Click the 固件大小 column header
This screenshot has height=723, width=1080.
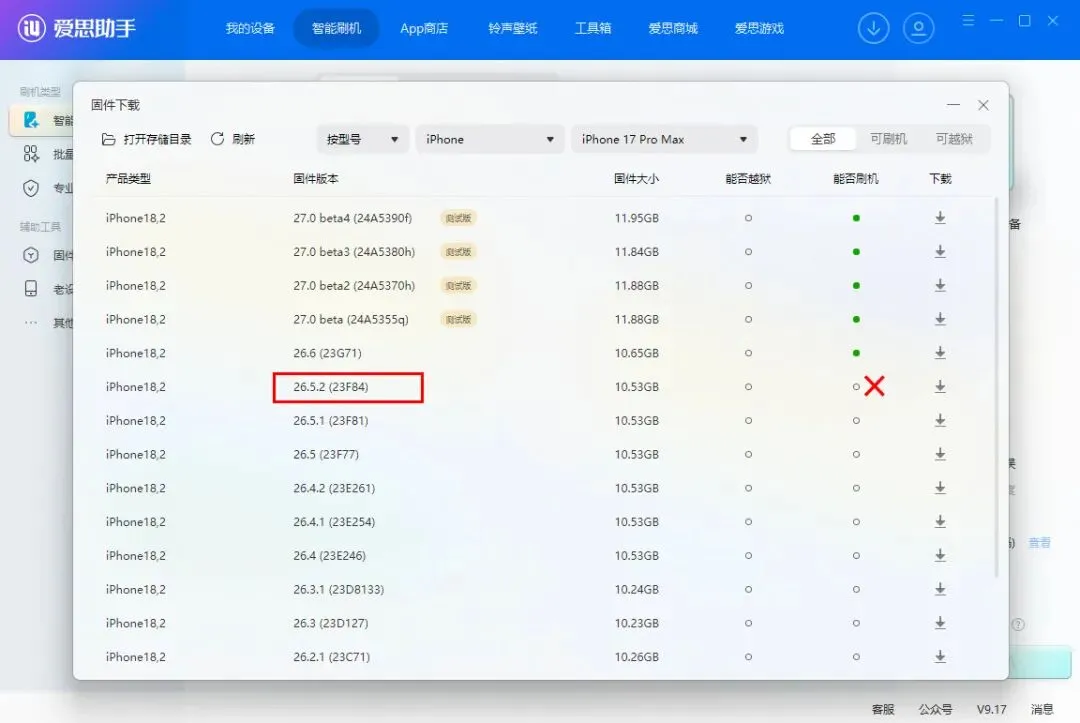636,178
